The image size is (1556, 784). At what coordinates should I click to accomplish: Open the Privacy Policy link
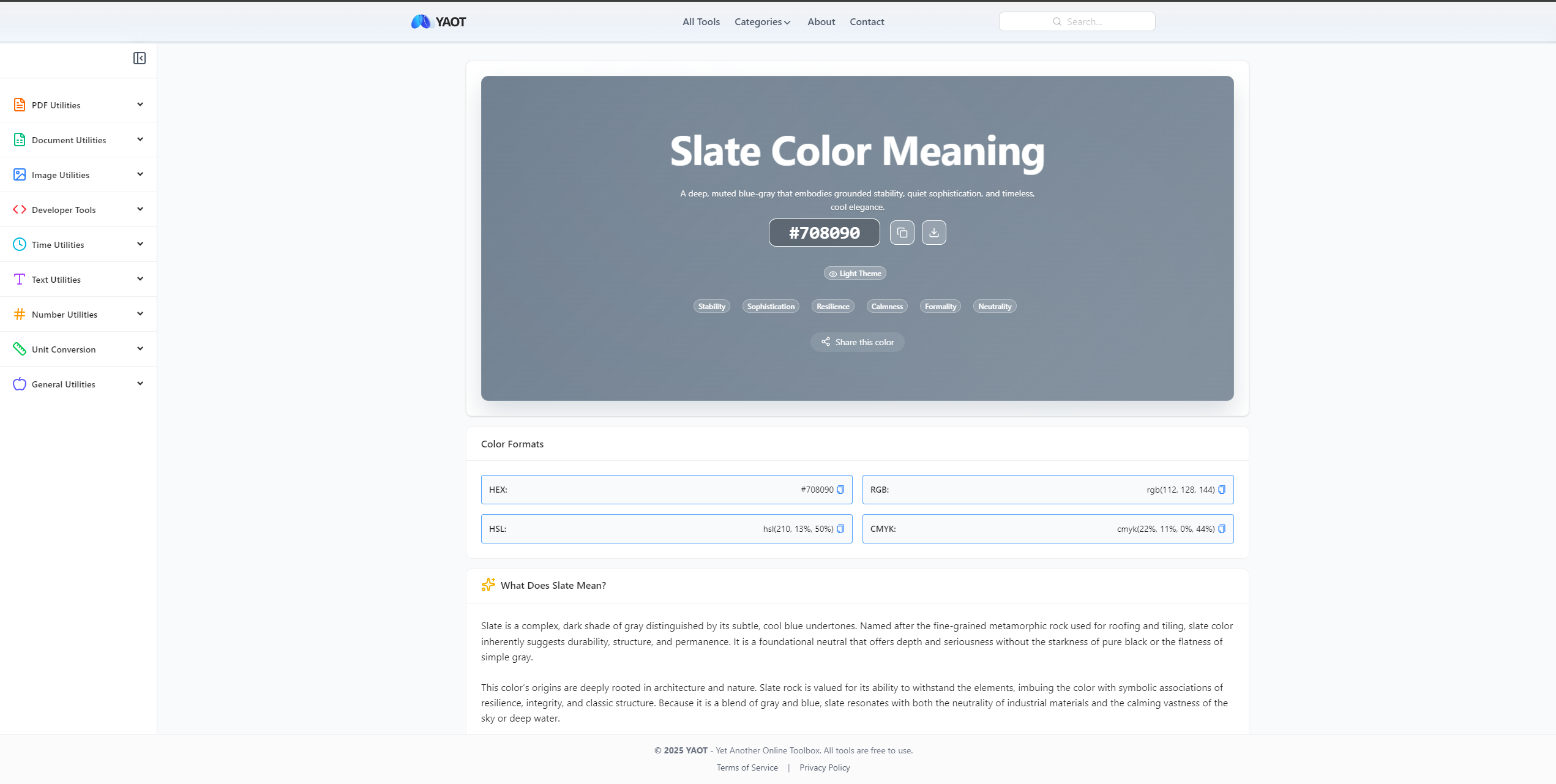pos(825,767)
